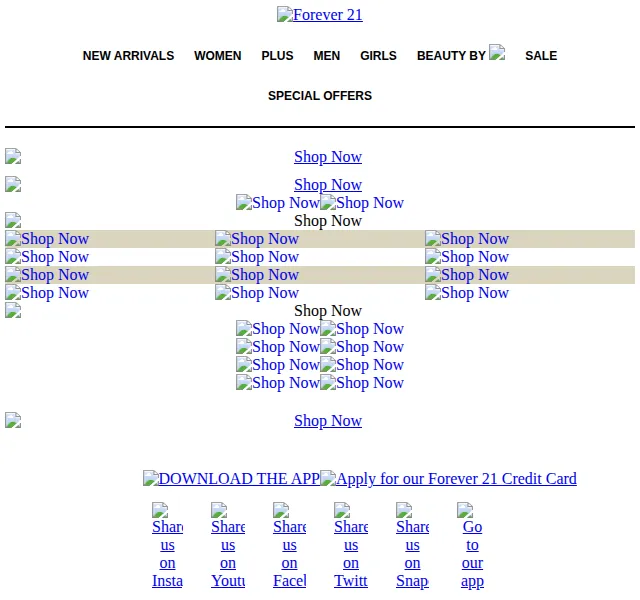The image size is (640, 600).
Task: Click DOWNLOAD THE APP link
Action: click(231, 478)
